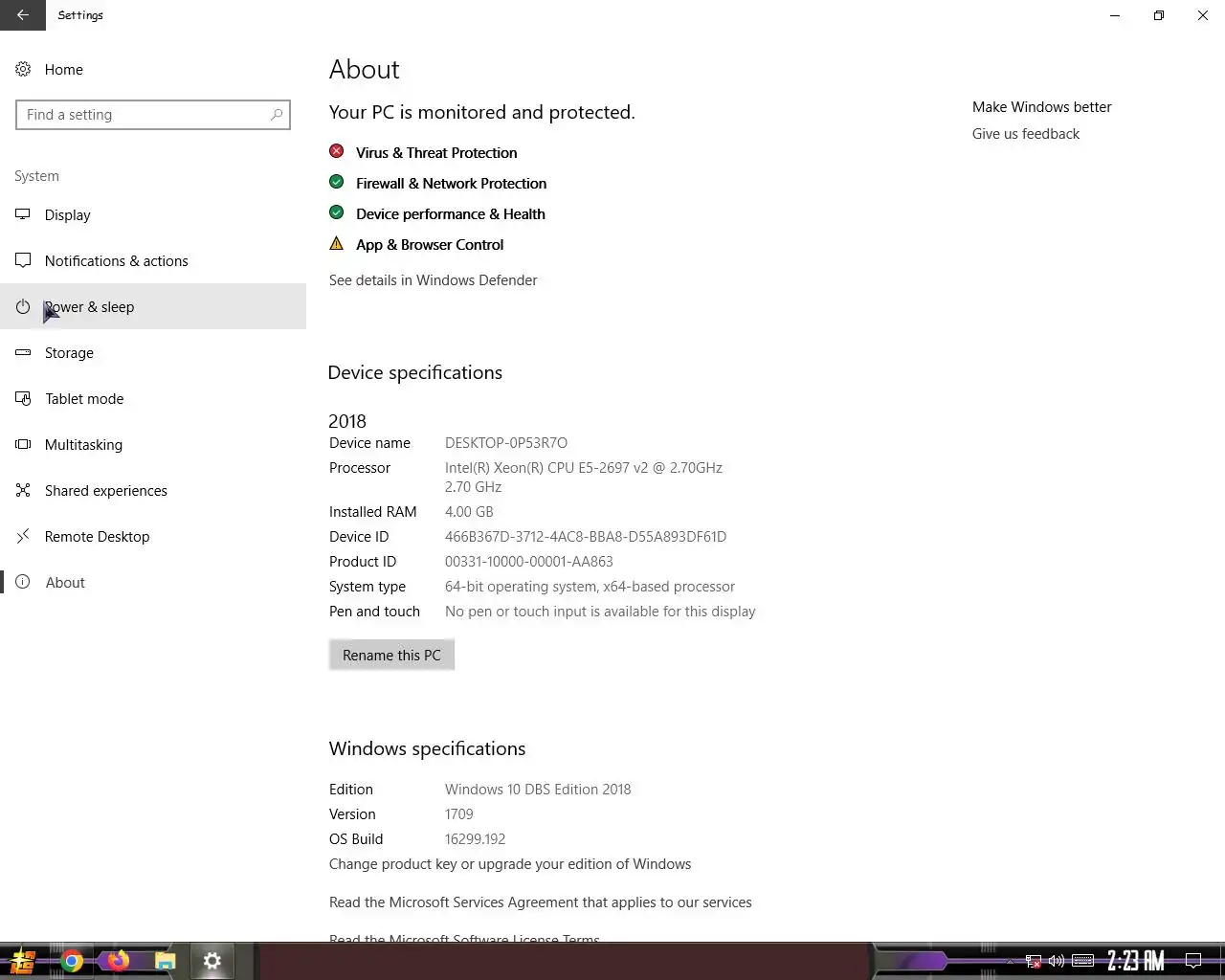Launch Firefox from taskbar
This screenshot has height=980, width=1225.
118,961
